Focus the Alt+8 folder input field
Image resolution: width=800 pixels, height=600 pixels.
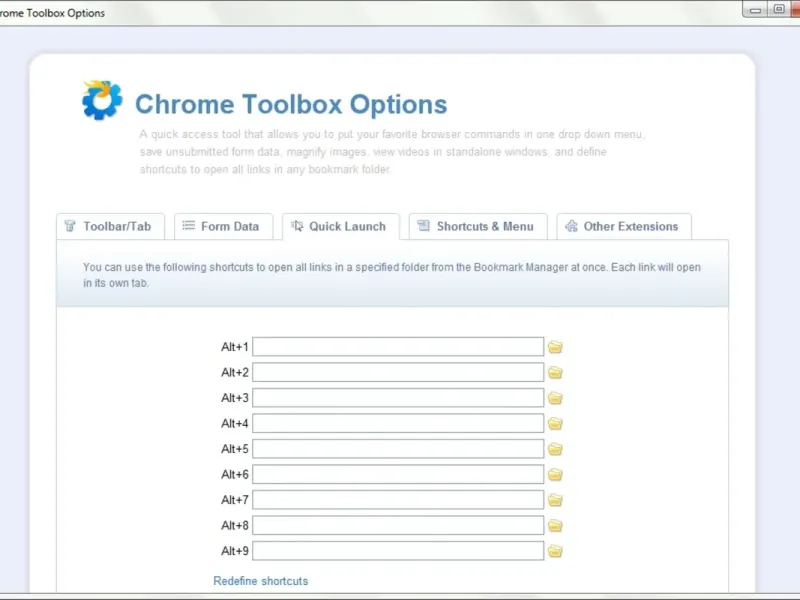coord(398,525)
